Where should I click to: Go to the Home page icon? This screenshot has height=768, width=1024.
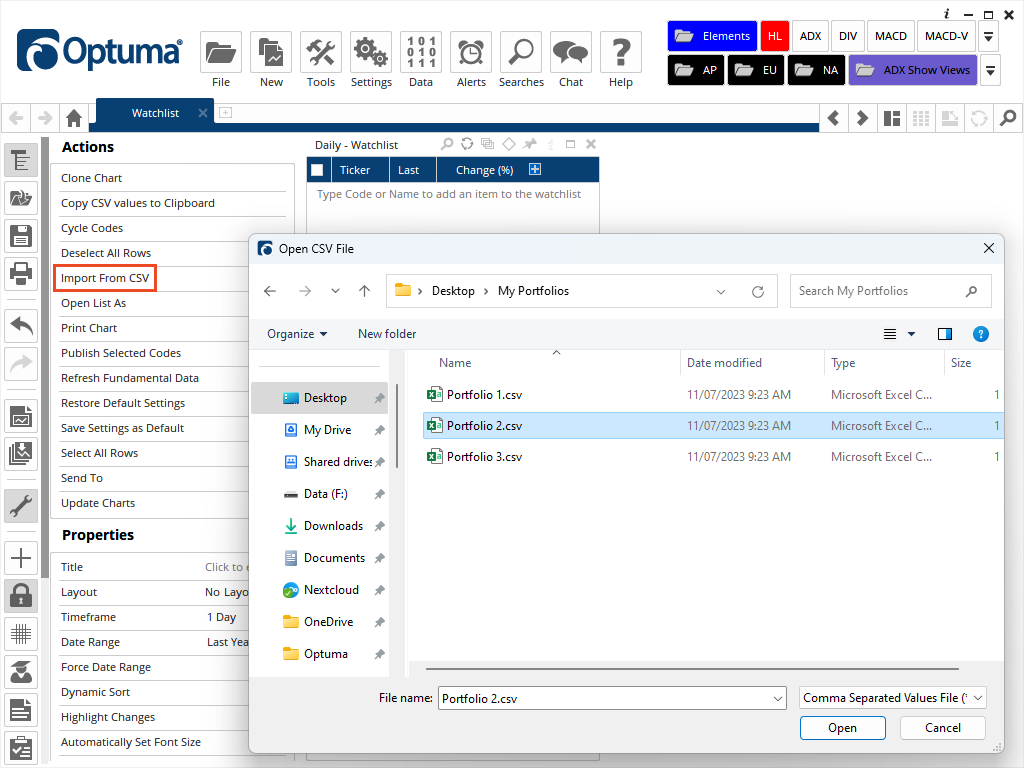click(x=74, y=118)
